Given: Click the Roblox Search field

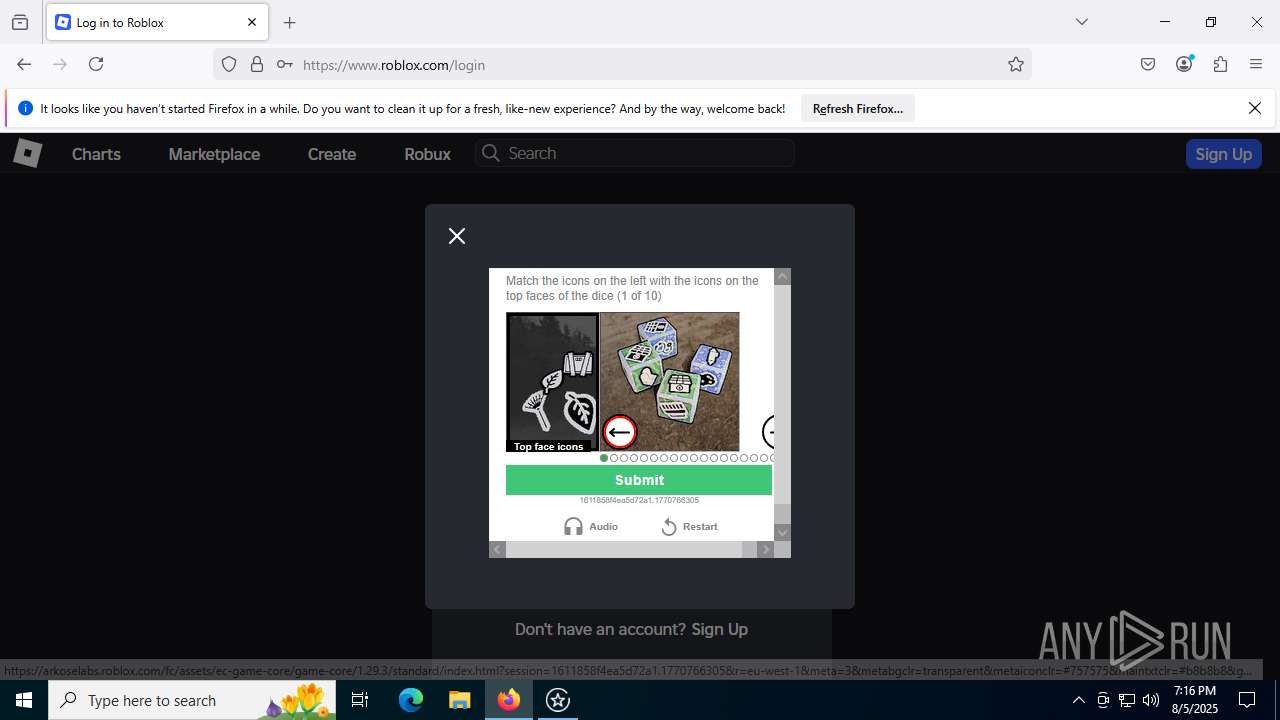Looking at the screenshot, I should pos(635,153).
